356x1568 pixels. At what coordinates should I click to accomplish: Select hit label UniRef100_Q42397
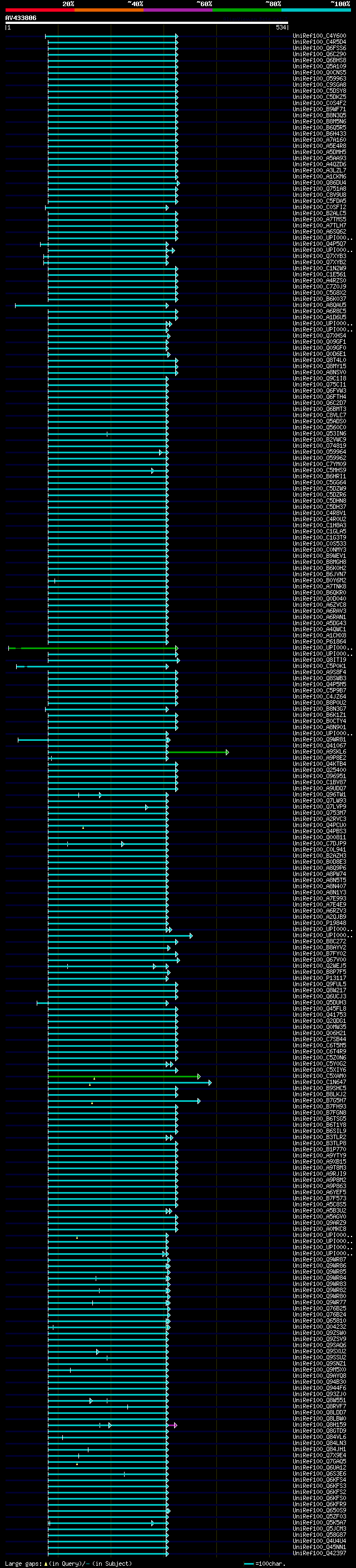pyautogui.click(x=319, y=1554)
